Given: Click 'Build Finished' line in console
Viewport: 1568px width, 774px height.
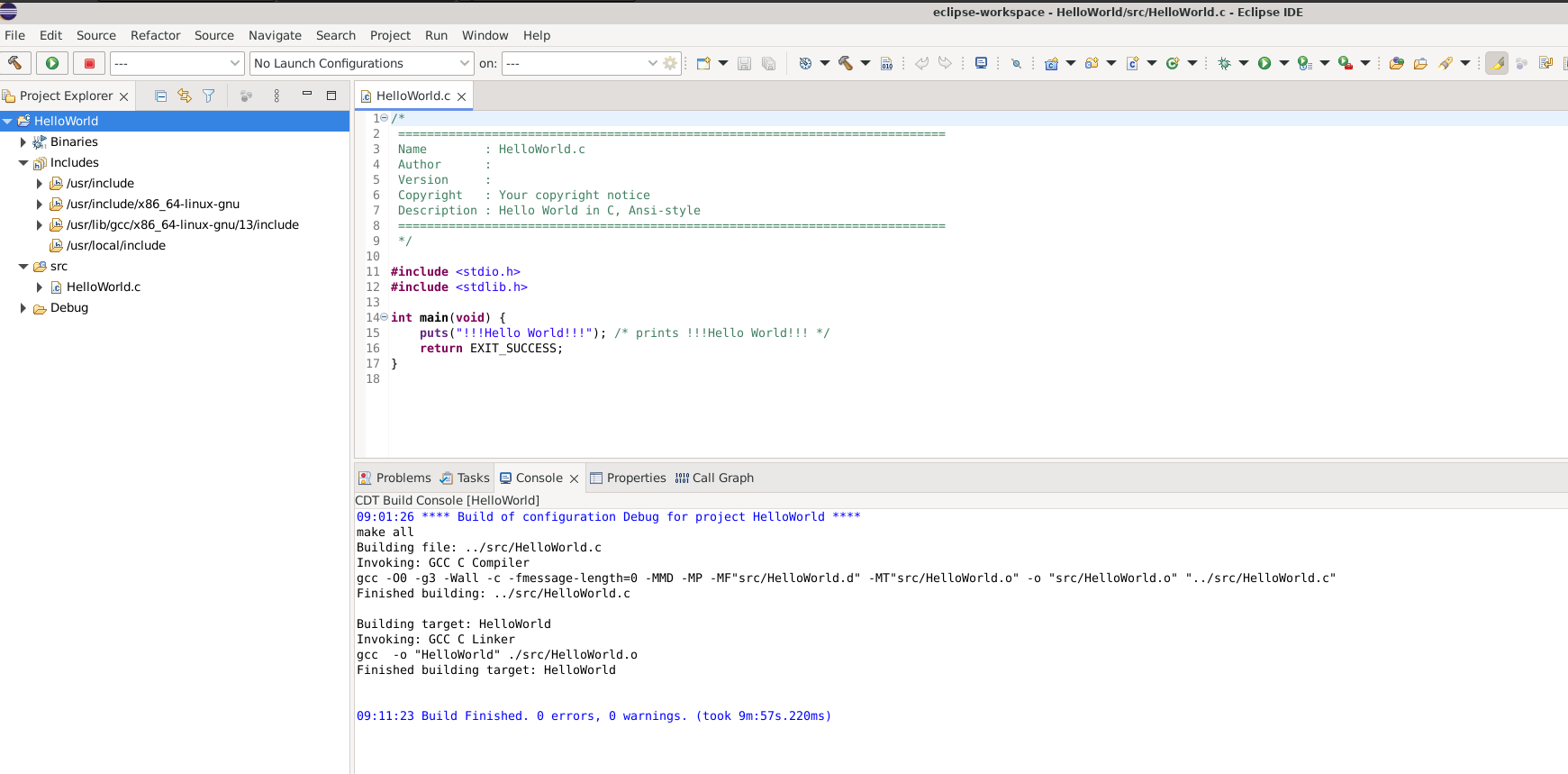Looking at the screenshot, I should (x=594, y=715).
